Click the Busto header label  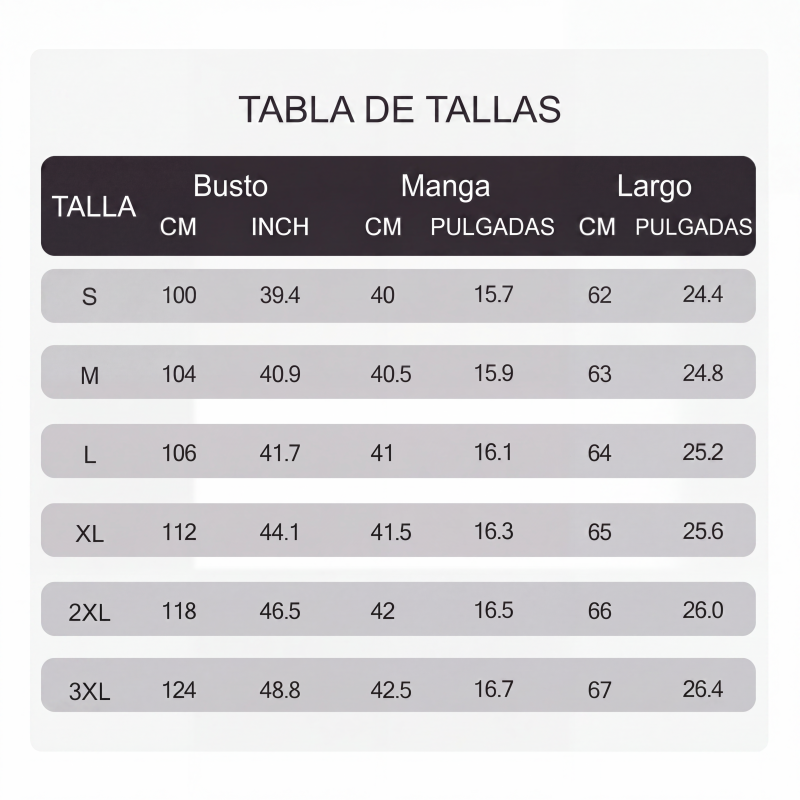[231, 186]
